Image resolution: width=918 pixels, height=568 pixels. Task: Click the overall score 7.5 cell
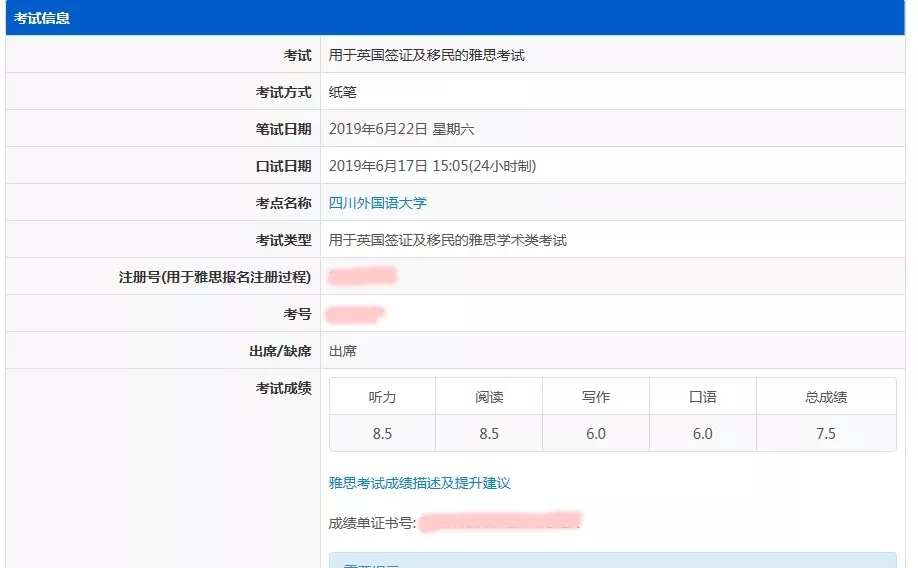click(826, 434)
